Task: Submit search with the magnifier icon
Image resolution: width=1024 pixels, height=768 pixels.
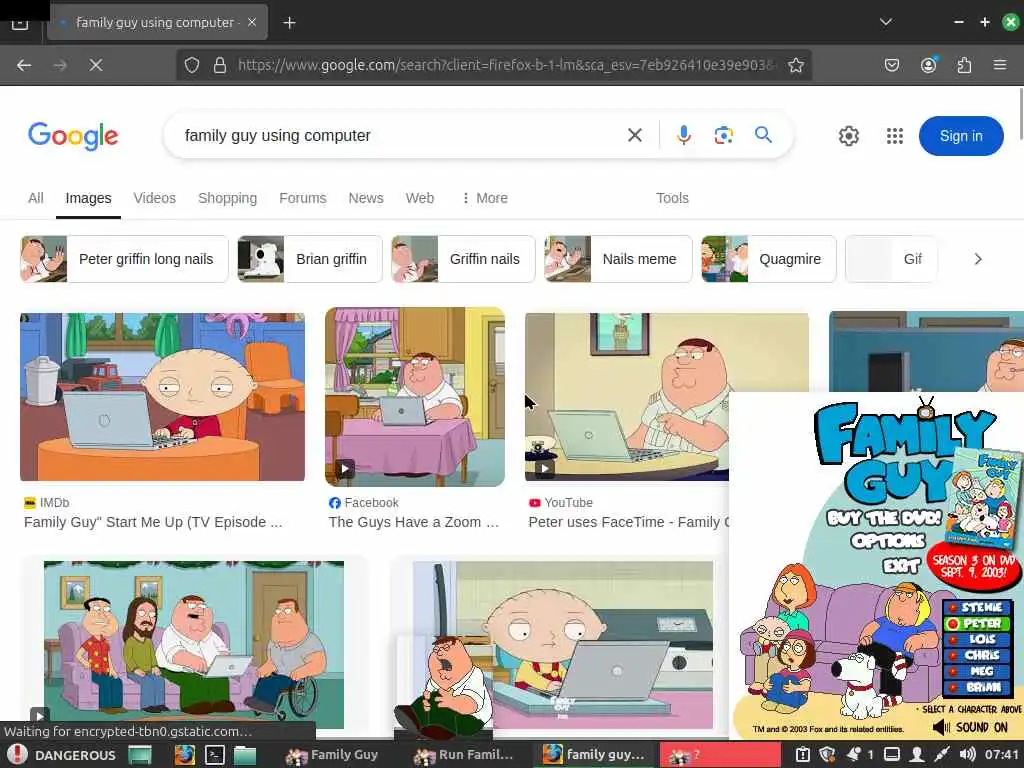Action: (763, 135)
